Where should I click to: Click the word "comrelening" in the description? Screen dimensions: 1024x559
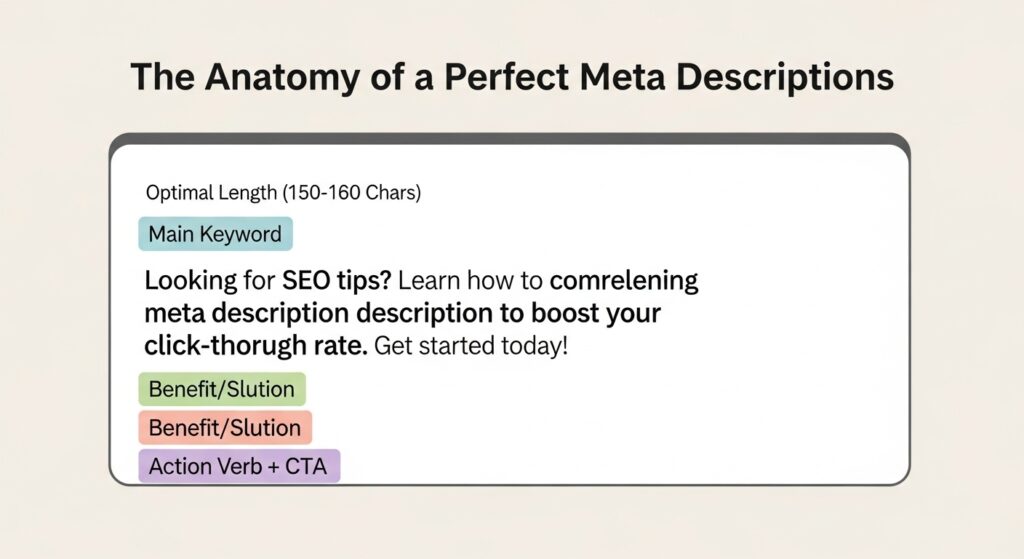[x=624, y=278]
